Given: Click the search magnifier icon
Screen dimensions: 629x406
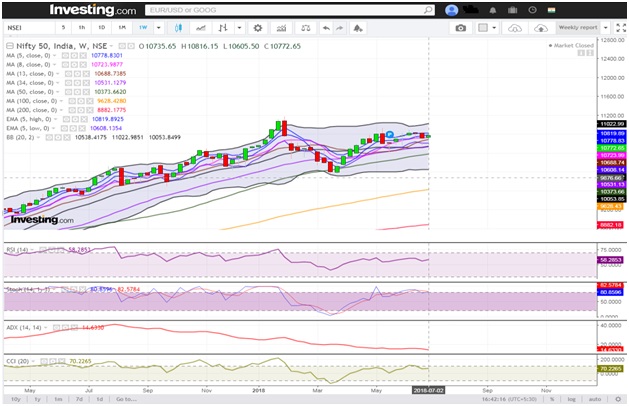Looking at the screenshot, I should pos(428,10).
